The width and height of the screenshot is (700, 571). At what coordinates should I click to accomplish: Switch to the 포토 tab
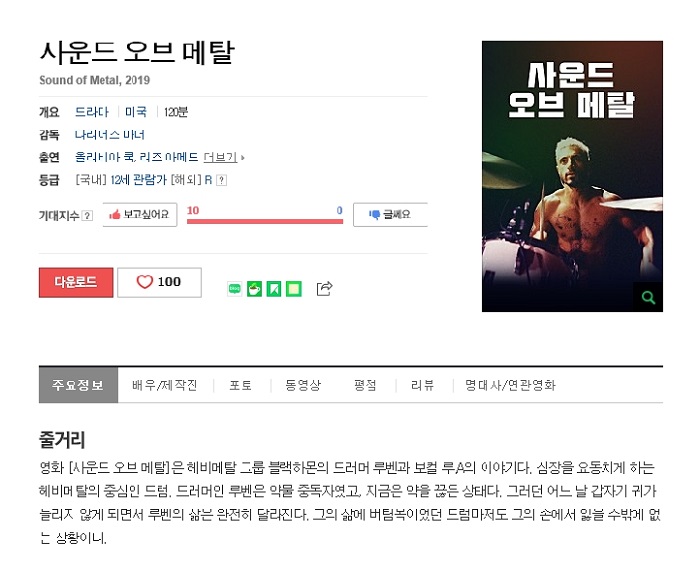click(x=240, y=385)
